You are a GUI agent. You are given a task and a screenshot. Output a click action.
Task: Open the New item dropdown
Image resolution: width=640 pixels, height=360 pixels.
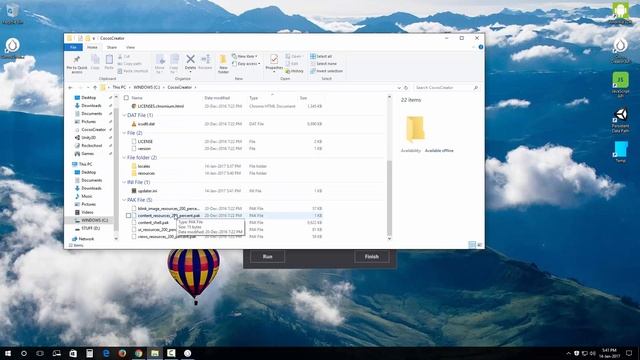pyautogui.click(x=245, y=56)
